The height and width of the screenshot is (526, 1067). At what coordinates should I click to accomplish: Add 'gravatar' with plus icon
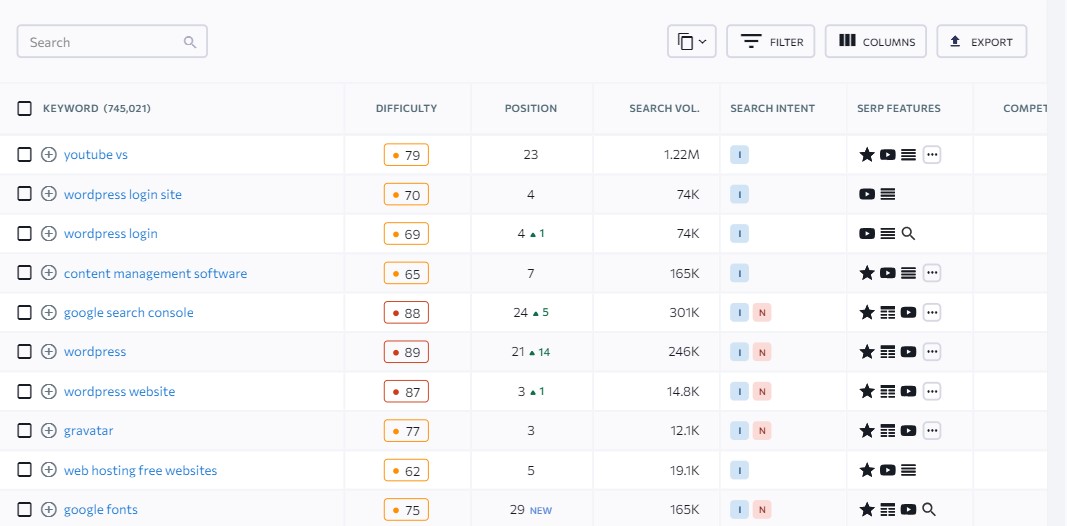pos(48,431)
